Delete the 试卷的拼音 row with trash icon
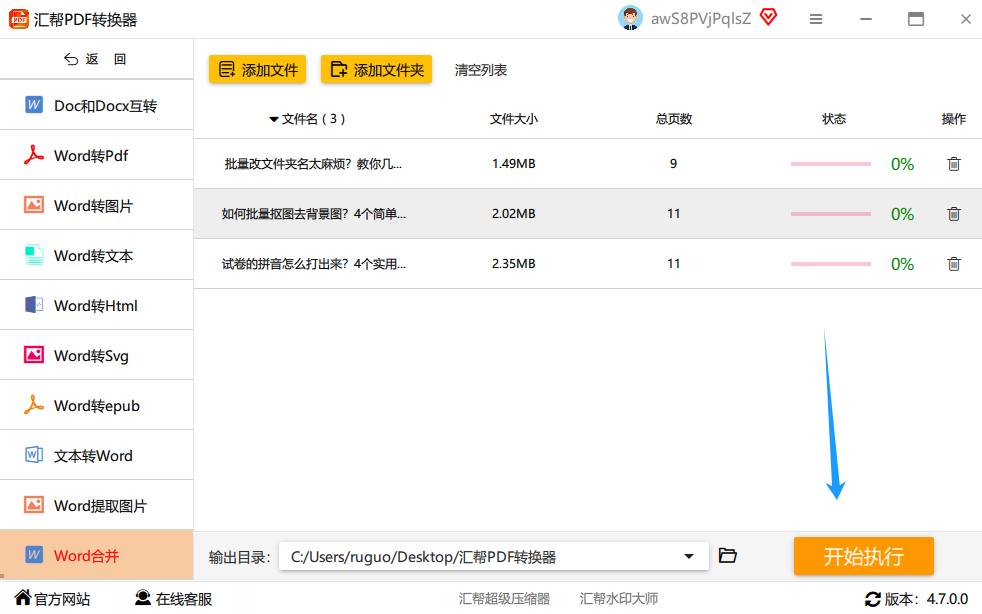Viewport: 982px width, 614px height. [954, 264]
